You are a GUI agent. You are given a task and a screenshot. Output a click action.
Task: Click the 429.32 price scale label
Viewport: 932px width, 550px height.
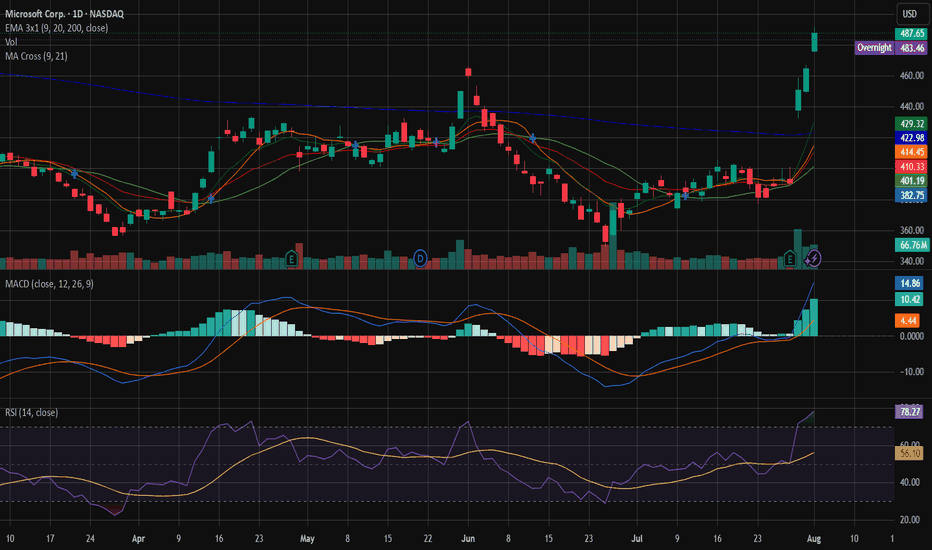point(912,124)
